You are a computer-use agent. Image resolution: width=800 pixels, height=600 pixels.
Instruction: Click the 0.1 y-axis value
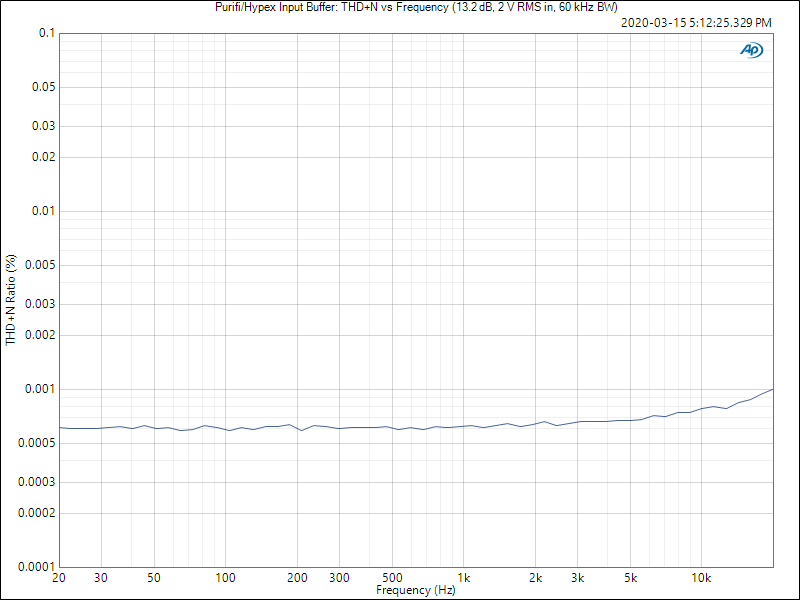47,33
